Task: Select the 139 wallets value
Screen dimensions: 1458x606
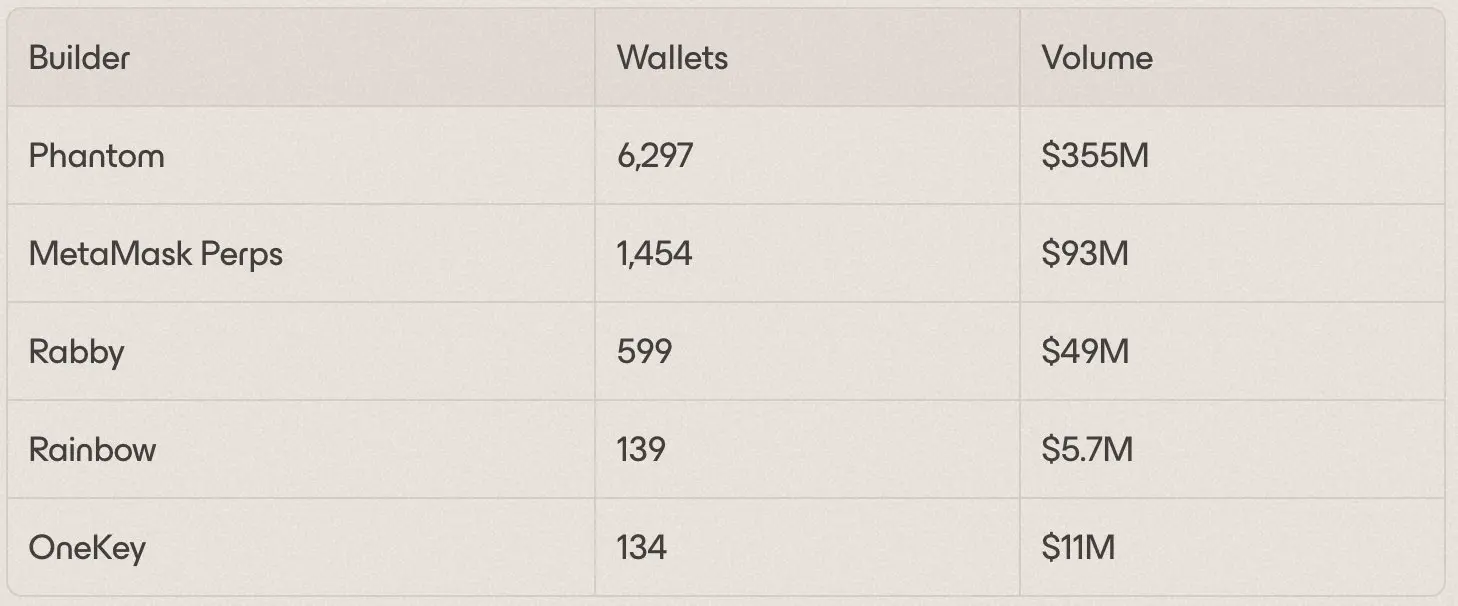Action: coord(642,450)
